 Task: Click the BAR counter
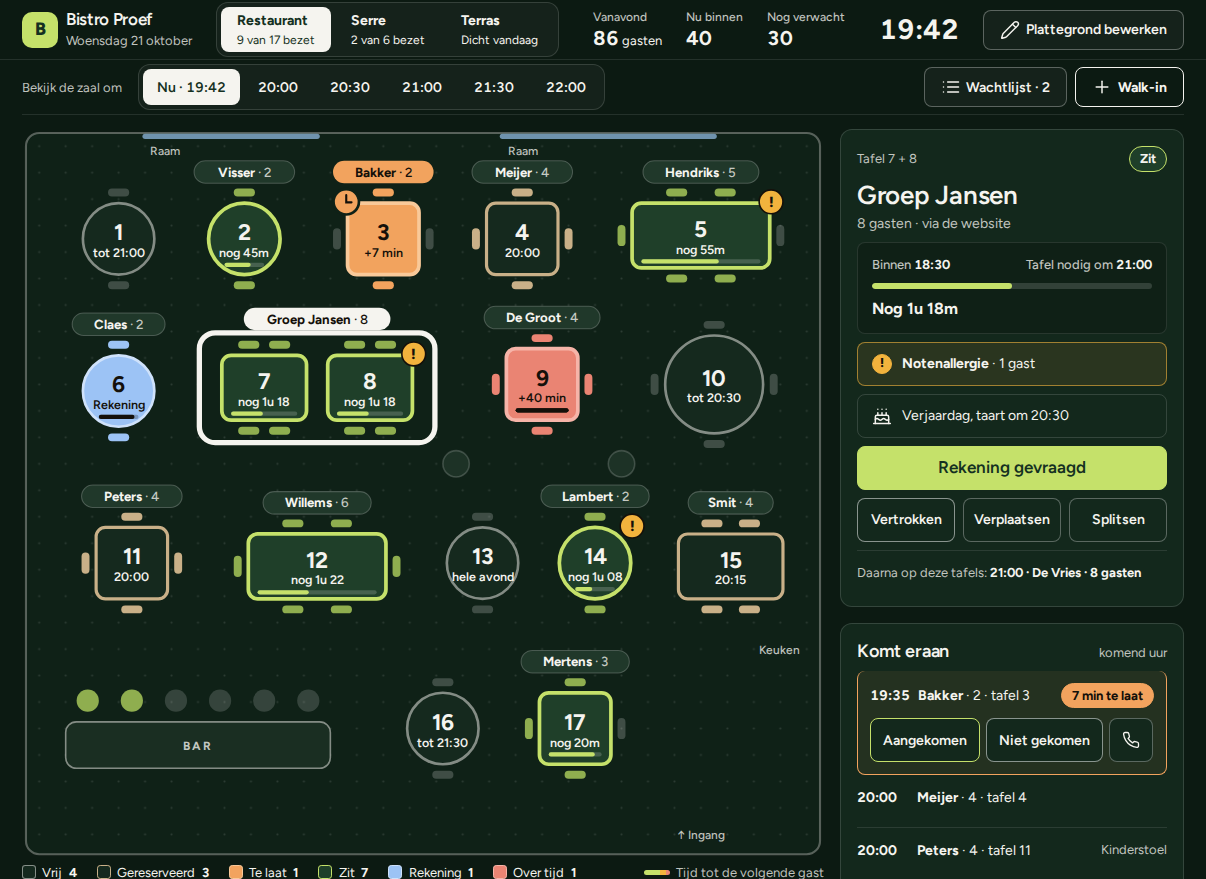point(198,745)
